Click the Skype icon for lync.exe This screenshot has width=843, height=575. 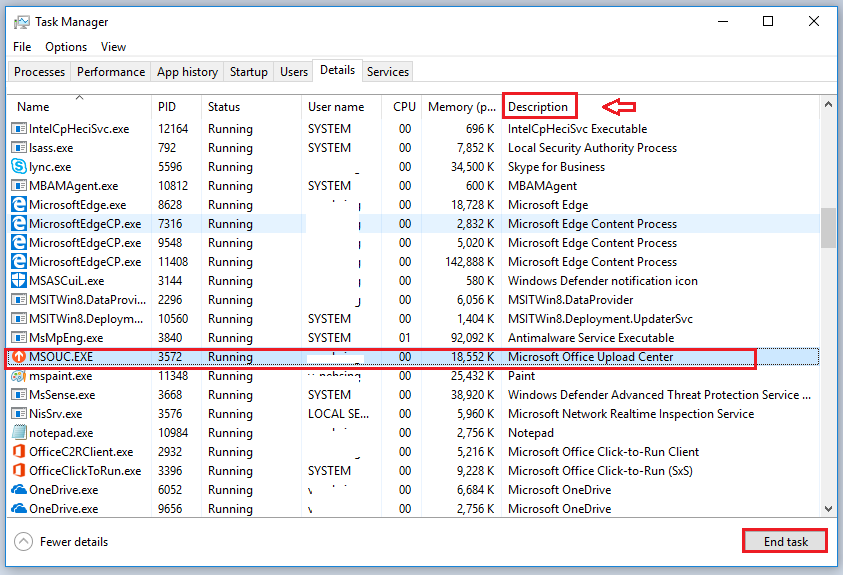[x=19, y=167]
